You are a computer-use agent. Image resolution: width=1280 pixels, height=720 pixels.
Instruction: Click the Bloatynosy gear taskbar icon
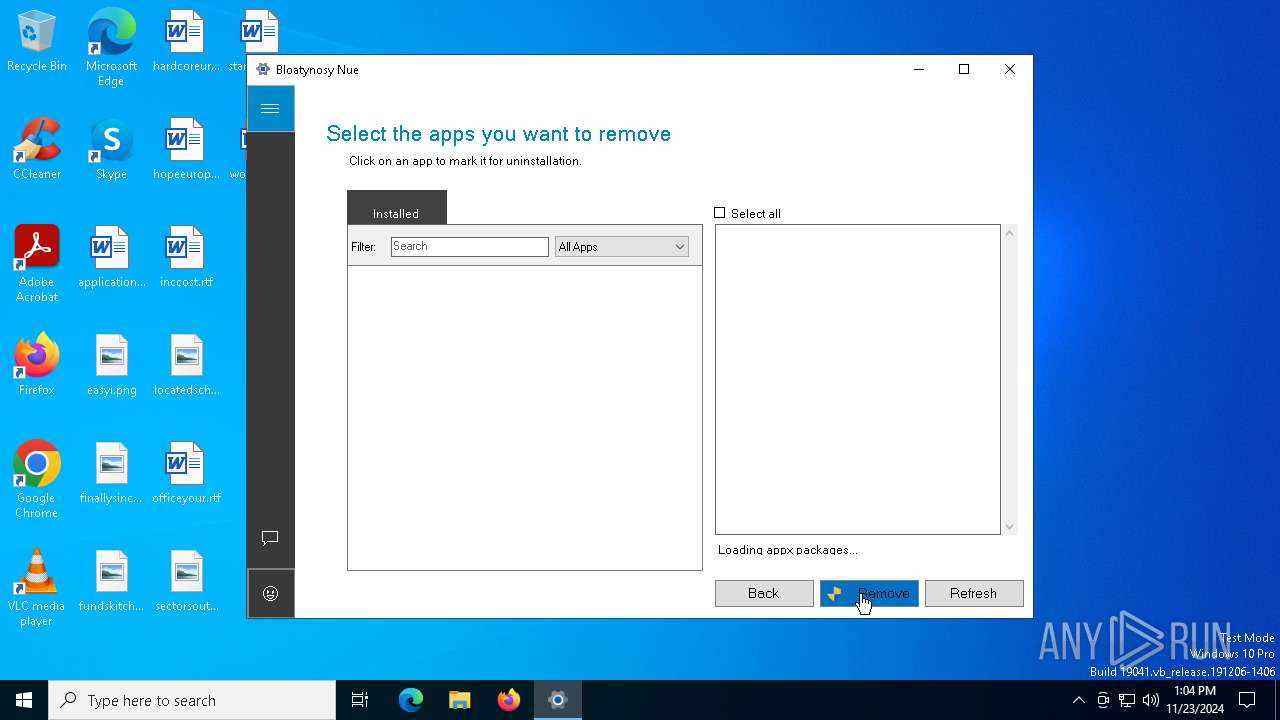tap(558, 700)
